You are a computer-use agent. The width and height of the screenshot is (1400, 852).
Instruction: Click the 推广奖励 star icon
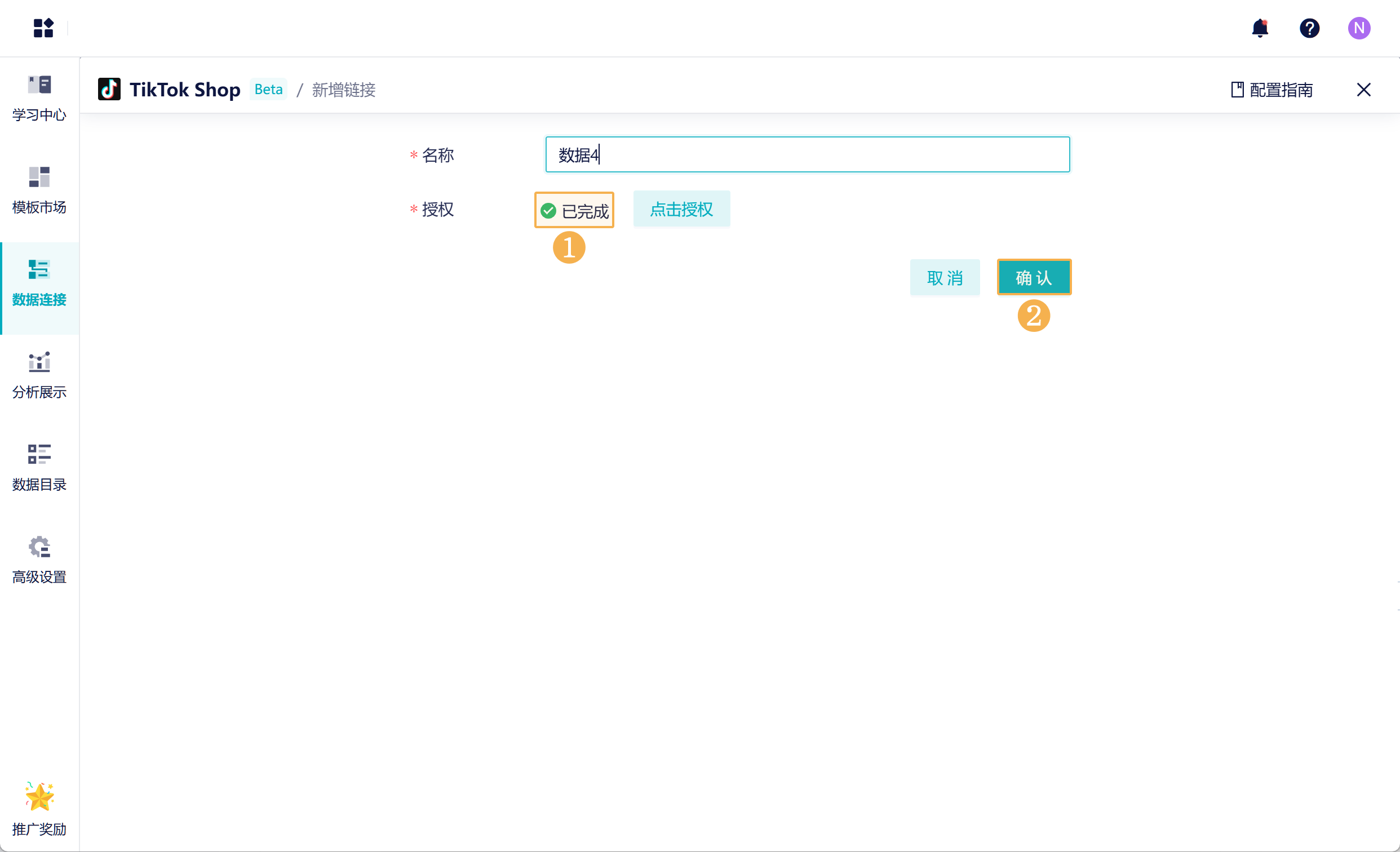(x=39, y=796)
